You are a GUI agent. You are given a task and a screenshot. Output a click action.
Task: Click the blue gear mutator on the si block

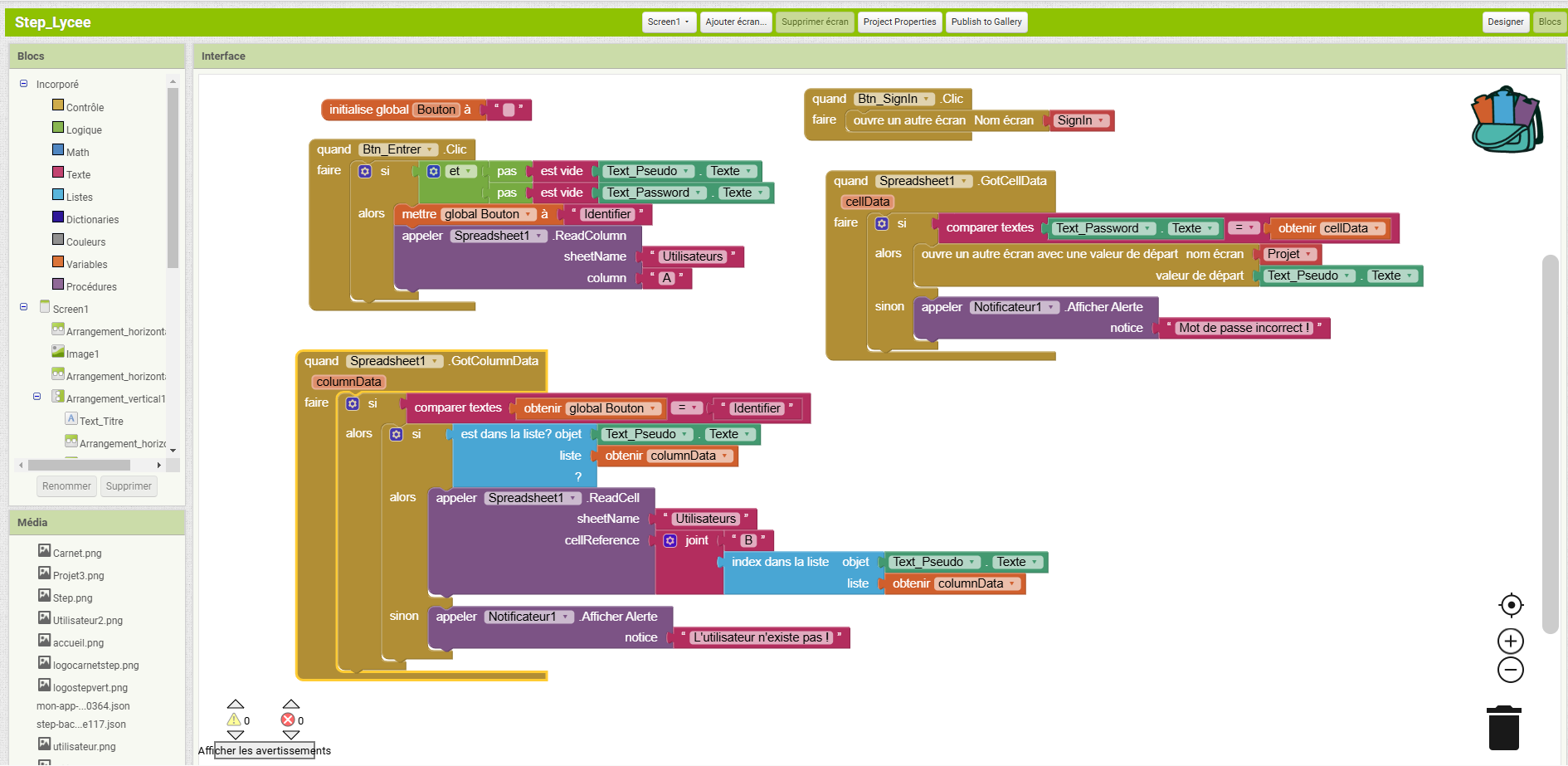coord(365,171)
